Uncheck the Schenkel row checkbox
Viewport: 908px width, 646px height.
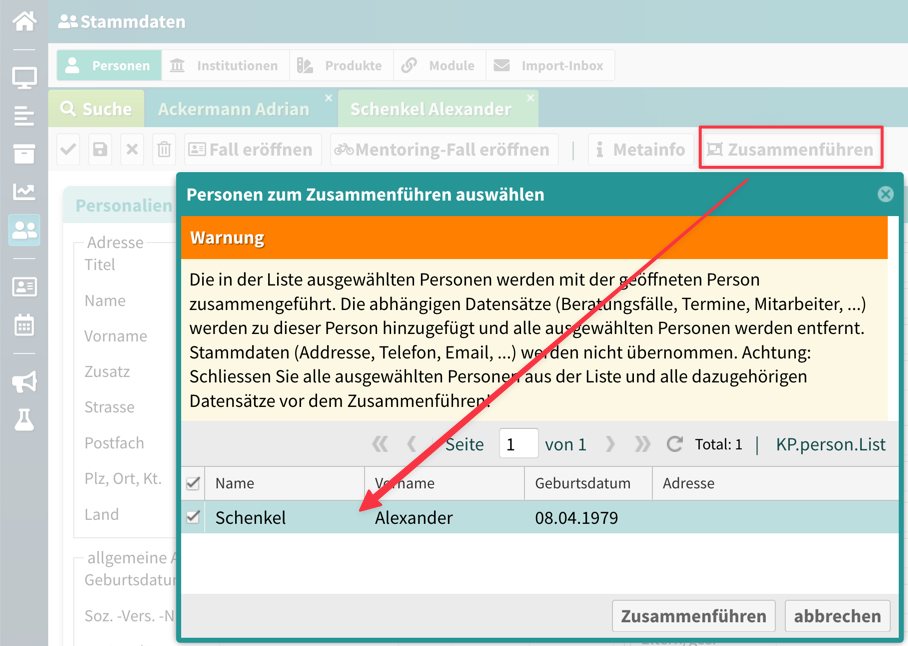[193, 517]
